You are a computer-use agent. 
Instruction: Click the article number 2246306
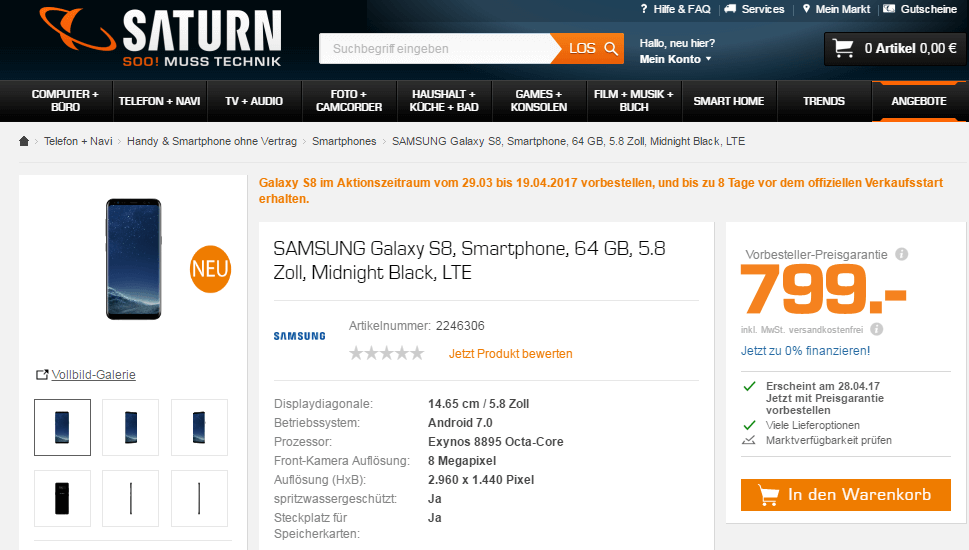tap(460, 326)
